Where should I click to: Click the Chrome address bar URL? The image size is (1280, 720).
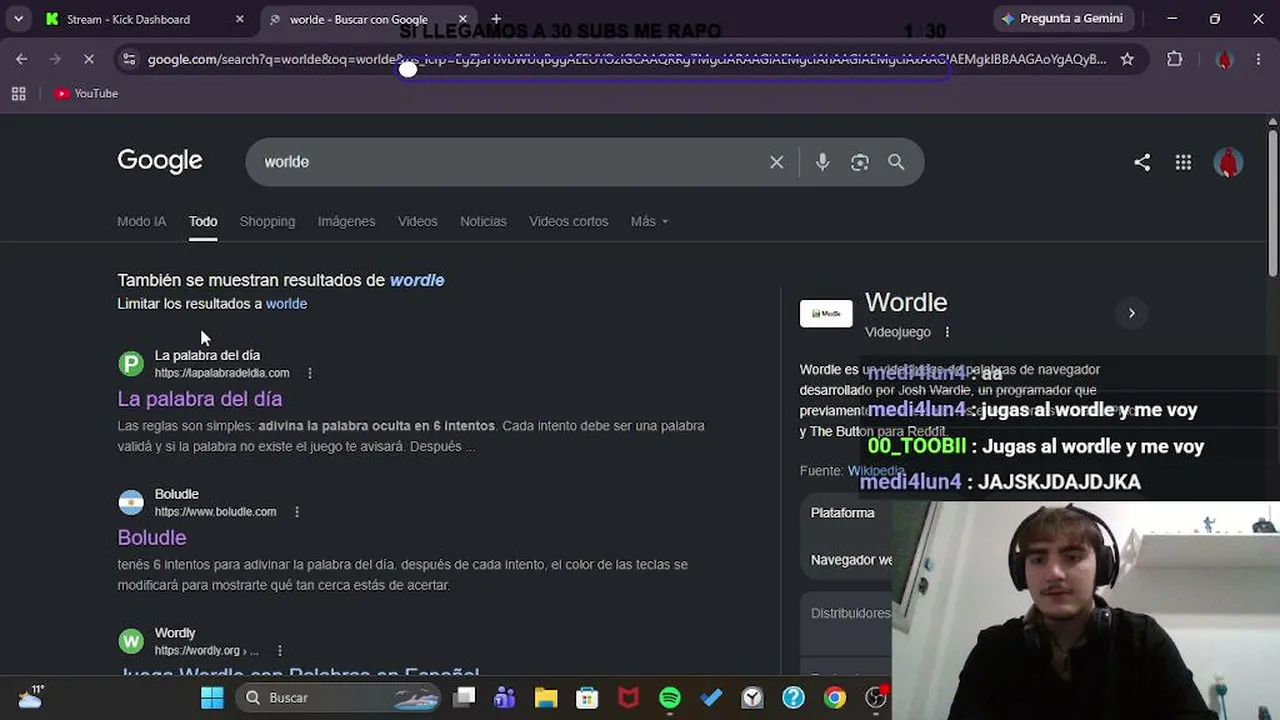point(627,59)
